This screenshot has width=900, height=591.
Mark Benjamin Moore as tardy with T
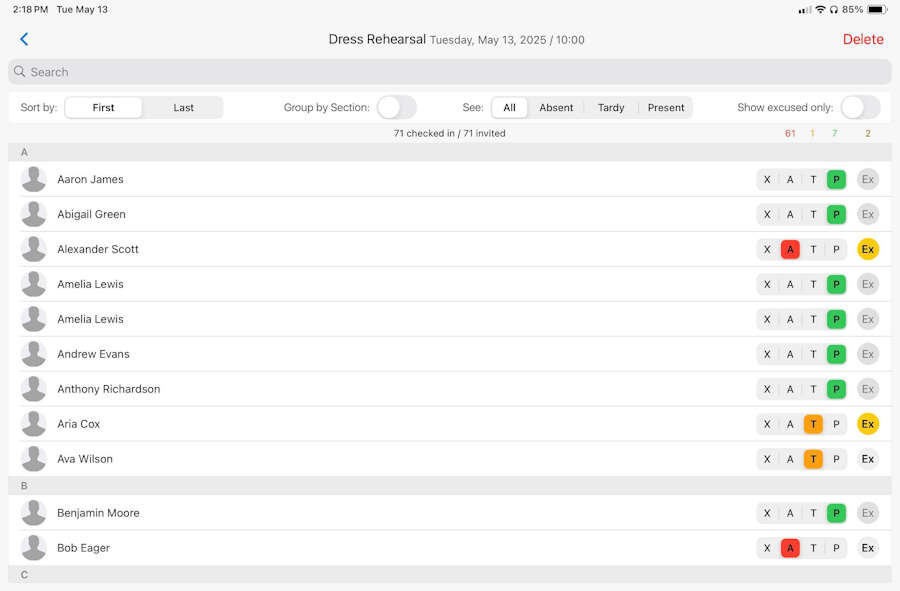[813, 514]
